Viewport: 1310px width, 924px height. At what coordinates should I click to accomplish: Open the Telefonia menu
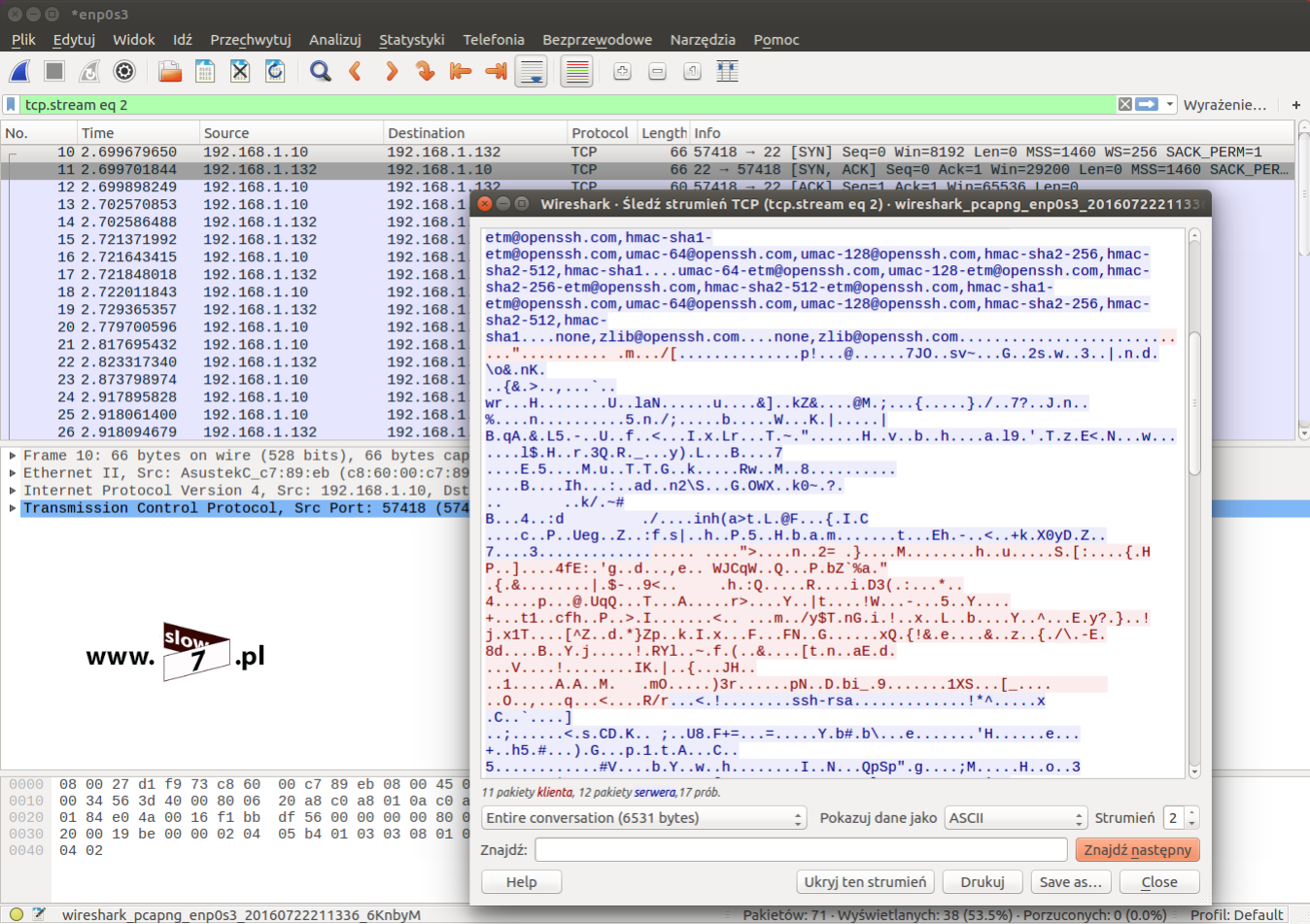pyautogui.click(x=494, y=40)
